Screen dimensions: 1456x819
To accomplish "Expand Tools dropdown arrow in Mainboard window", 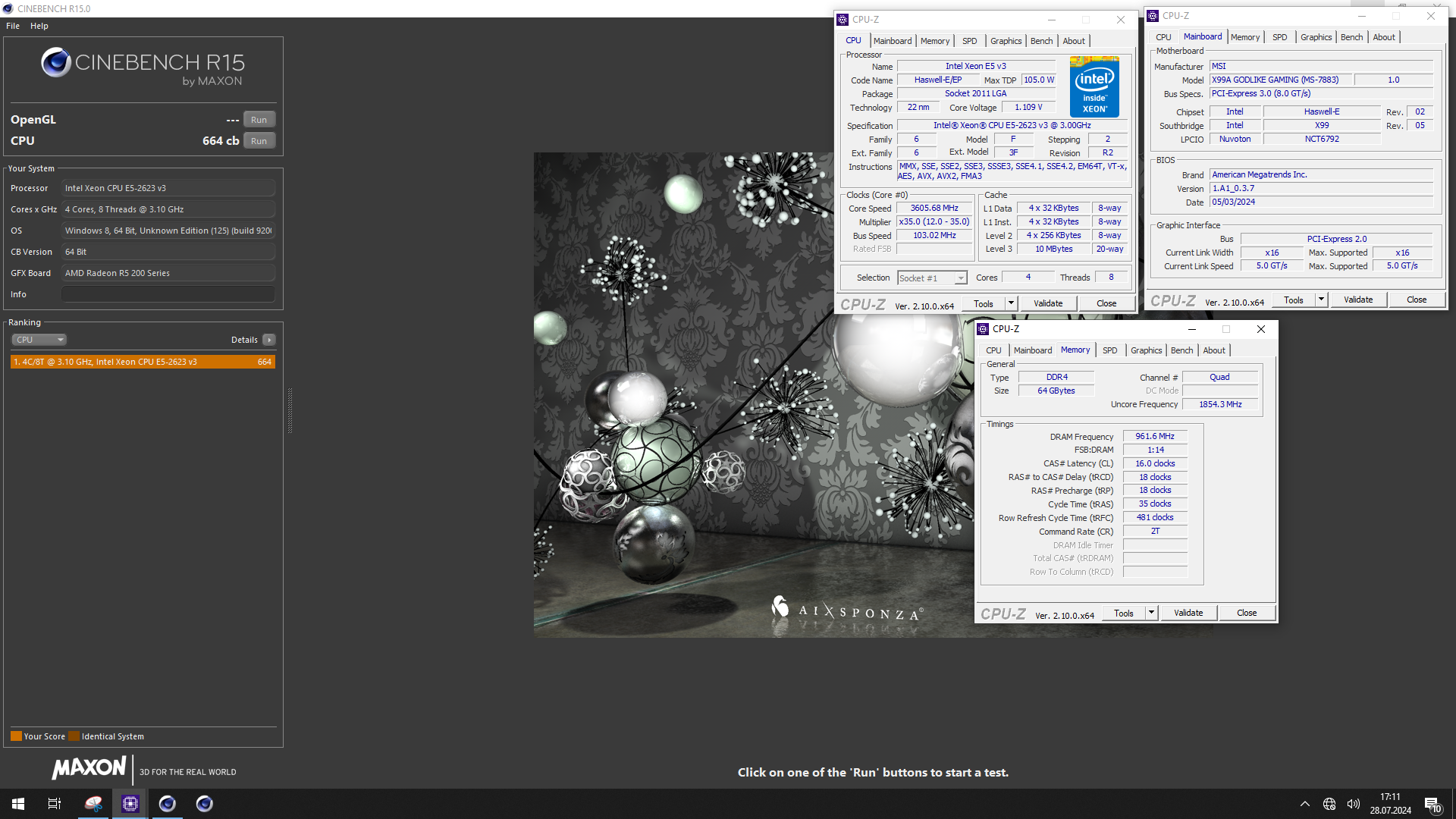I will (x=1321, y=300).
